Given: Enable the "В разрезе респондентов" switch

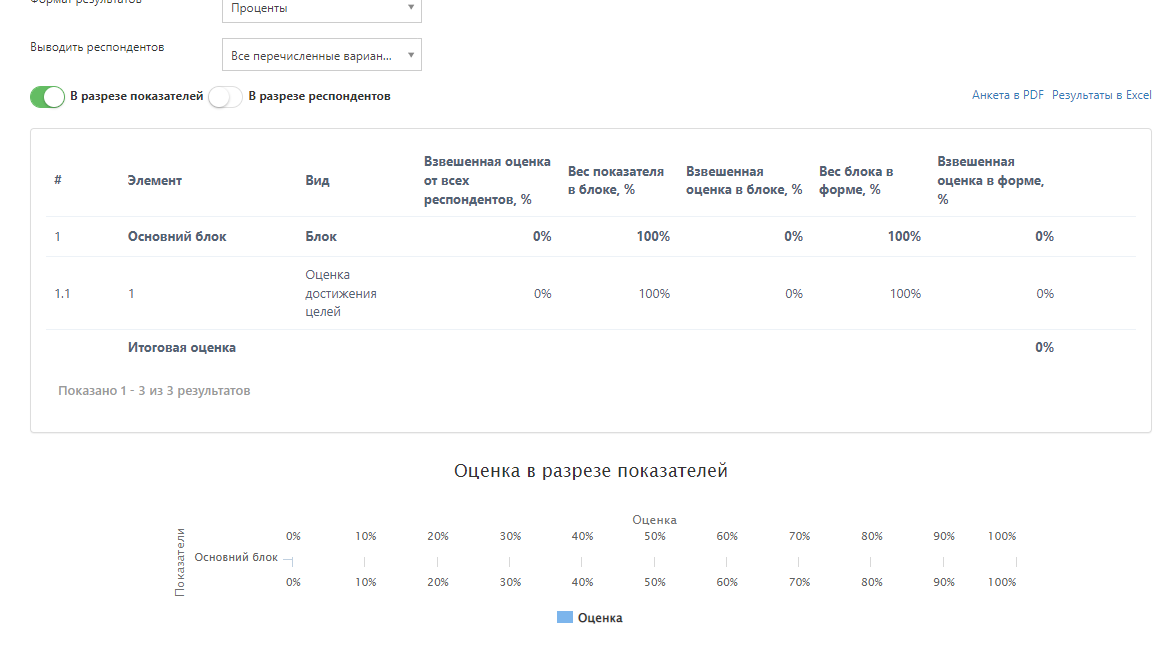Looking at the screenshot, I should (x=225, y=97).
